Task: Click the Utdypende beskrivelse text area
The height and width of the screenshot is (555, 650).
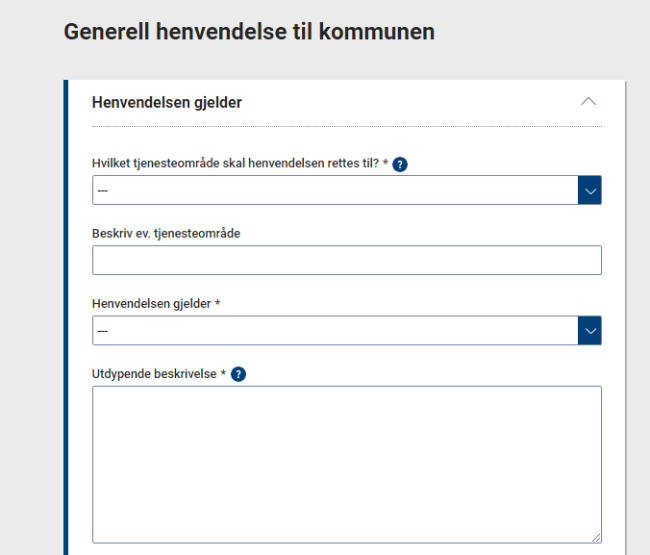Action: pyautogui.click(x=347, y=465)
